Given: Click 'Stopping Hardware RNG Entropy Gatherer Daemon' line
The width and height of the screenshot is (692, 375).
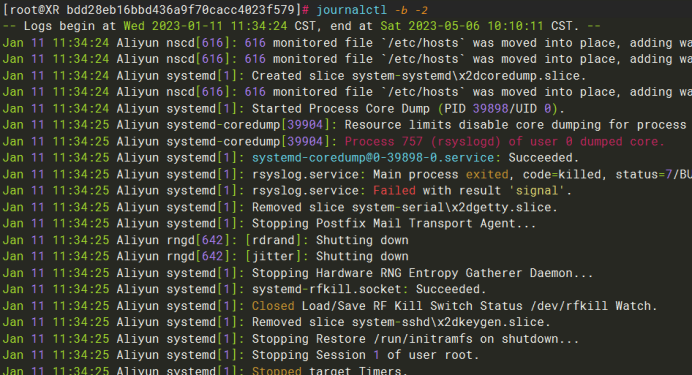Looking at the screenshot, I should pos(297,273).
